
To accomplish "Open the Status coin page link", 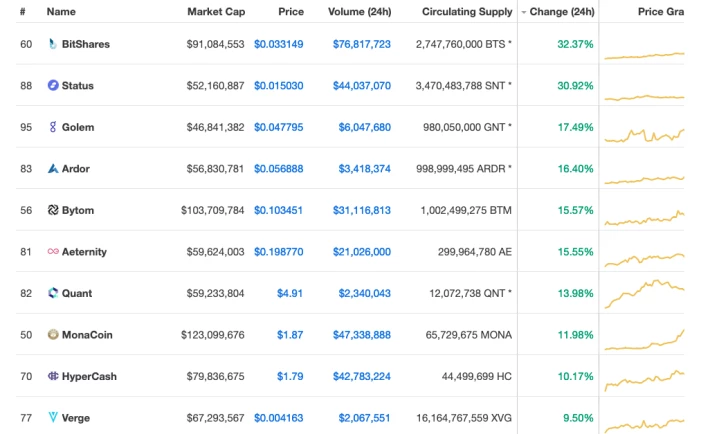I will click(x=77, y=86).
